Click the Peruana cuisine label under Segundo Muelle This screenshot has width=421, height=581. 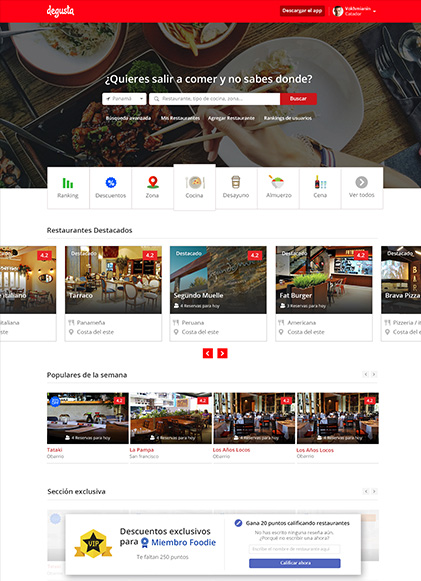[x=193, y=323]
